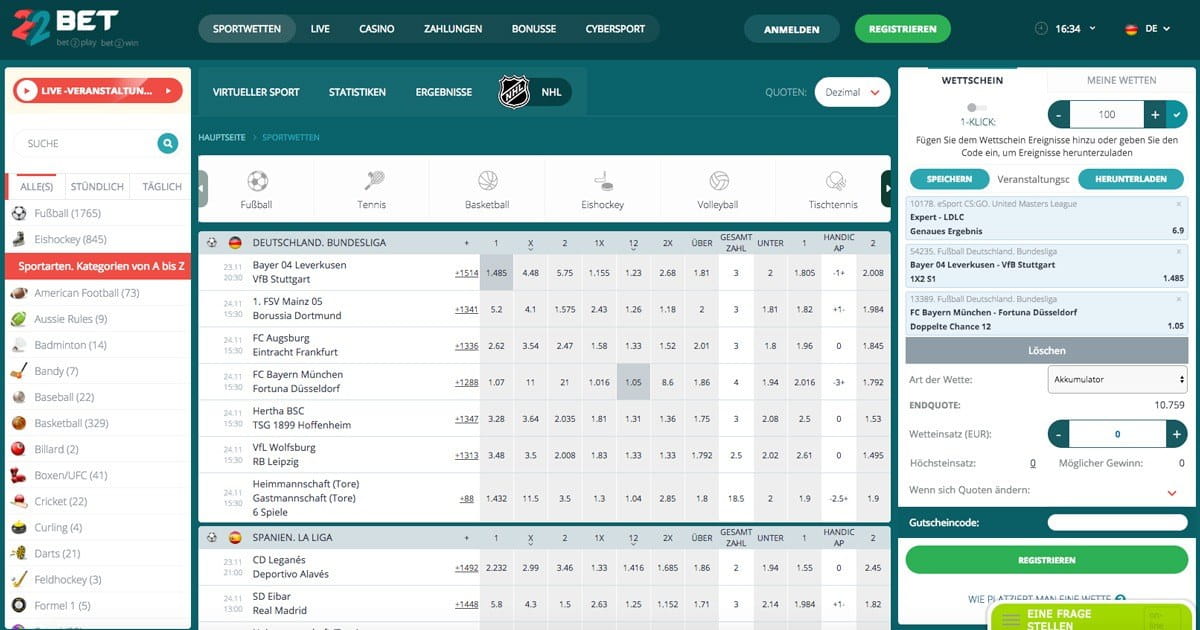Expand +1341 markets for Mainz vs Dortmund
The height and width of the screenshot is (630, 1200).
tap(467, 309)
